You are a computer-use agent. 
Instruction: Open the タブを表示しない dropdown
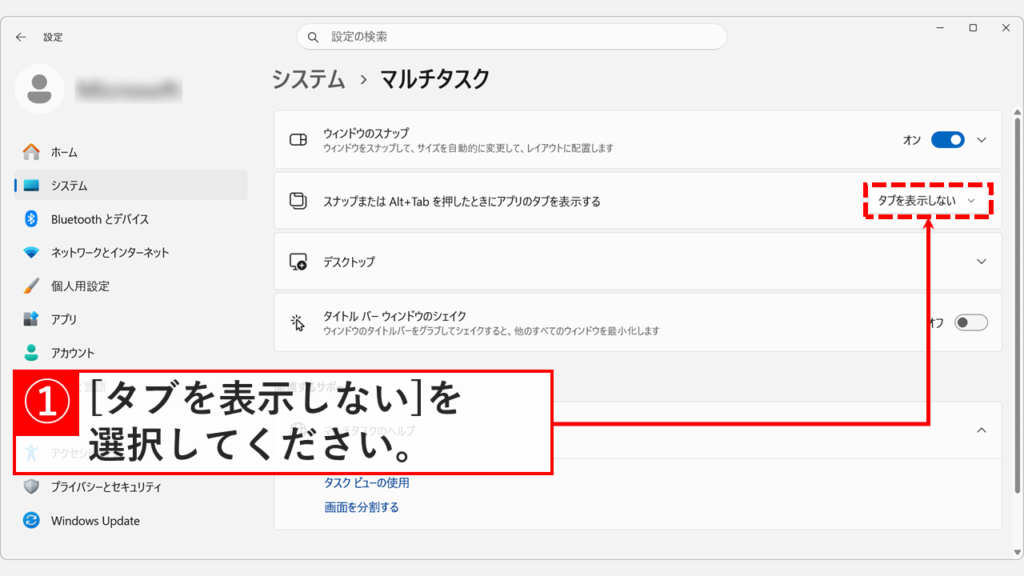pos(927,200)
